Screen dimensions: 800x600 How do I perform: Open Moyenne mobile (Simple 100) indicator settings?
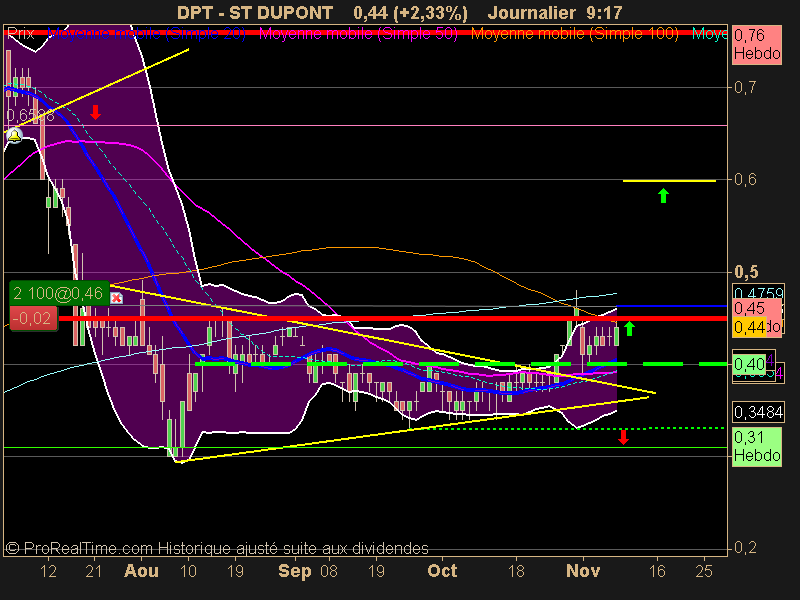coord(575,34)
